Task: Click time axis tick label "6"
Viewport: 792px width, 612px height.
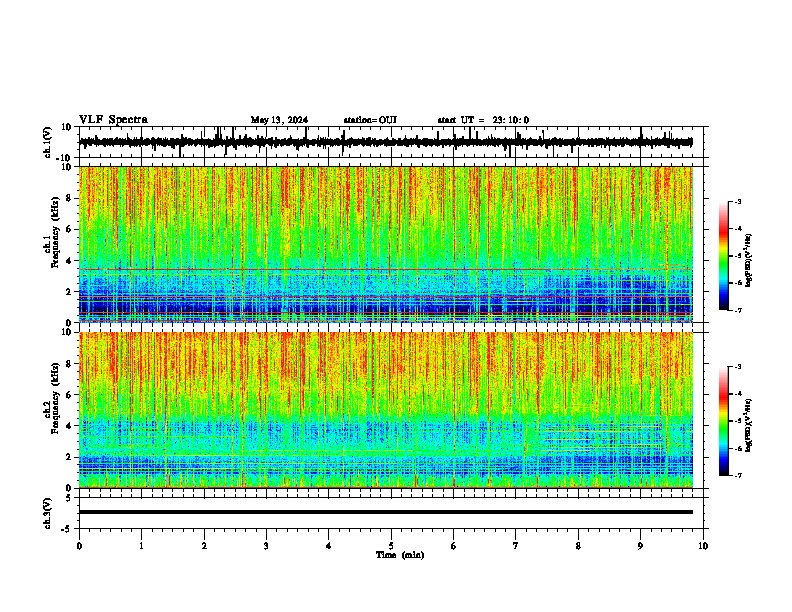Action: 454,546
